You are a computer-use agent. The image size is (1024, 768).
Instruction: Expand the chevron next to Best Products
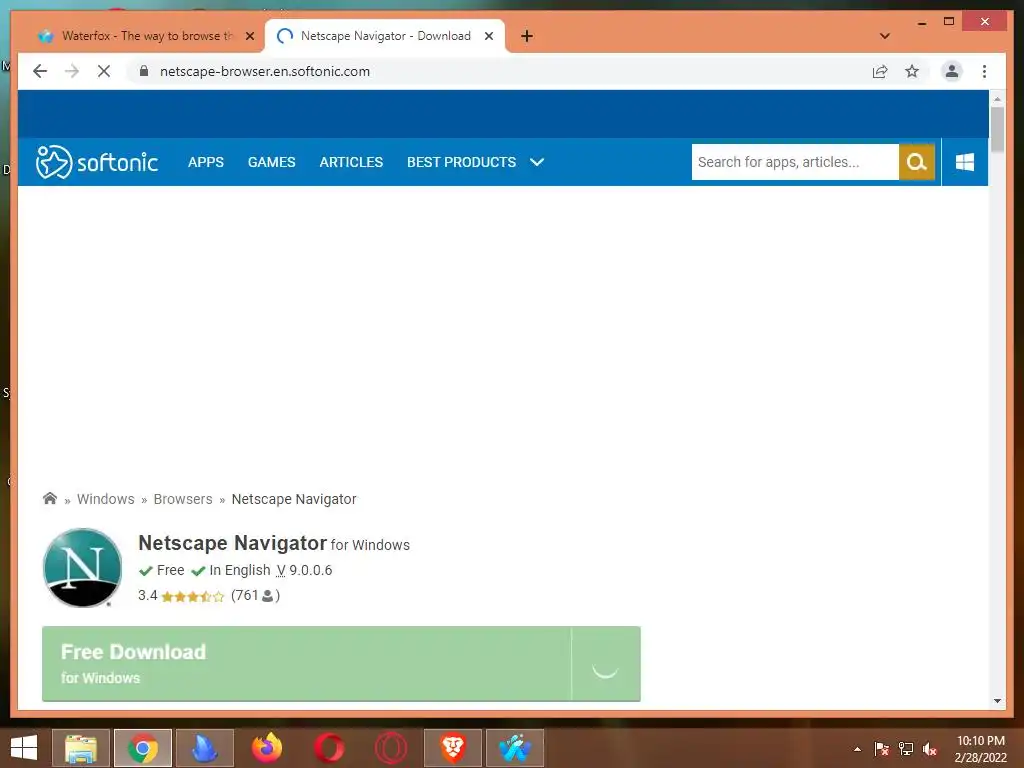(x=537, y=162)
